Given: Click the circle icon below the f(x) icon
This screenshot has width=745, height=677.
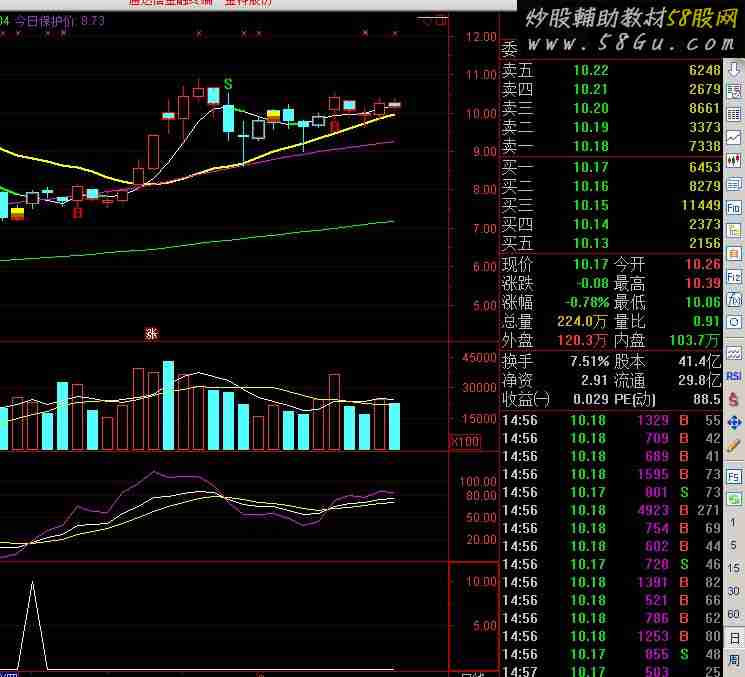Looking at the screenshot, I should [x=734, y=323].
